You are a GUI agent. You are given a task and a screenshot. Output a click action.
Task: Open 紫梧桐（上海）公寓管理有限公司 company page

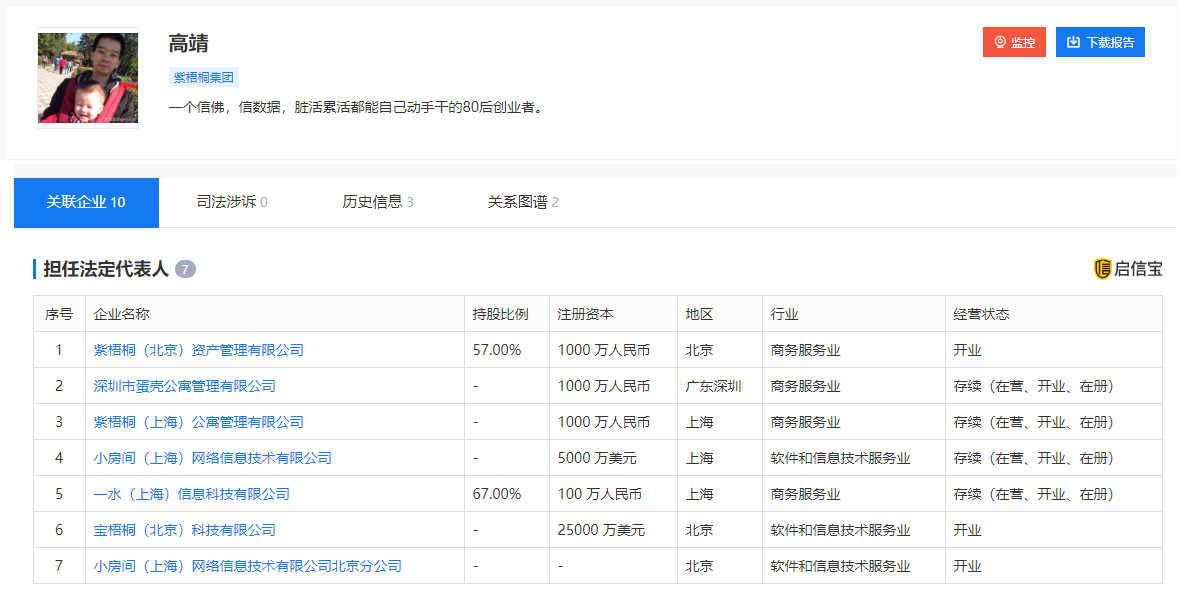click(x=201, y=421)
